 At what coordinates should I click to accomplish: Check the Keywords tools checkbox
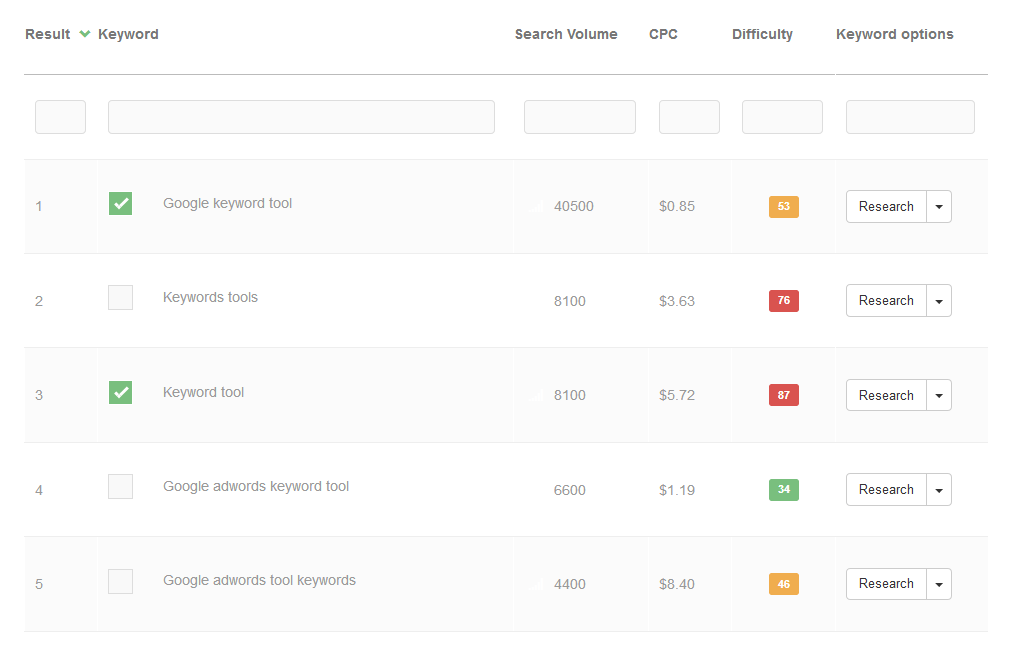pyautogui.click(x=120, y=298)
